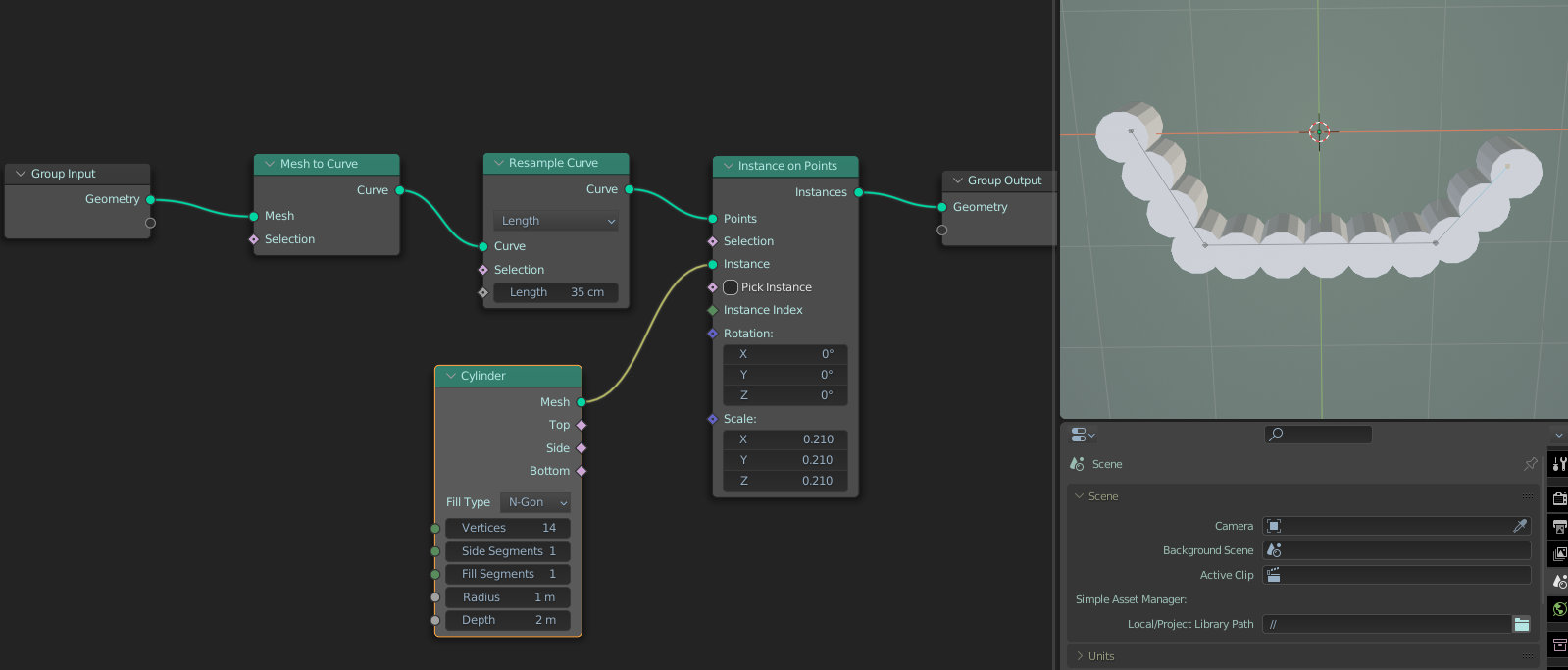Open the Collection properties tab
1568x670 pixels.
click(1558, 644)
